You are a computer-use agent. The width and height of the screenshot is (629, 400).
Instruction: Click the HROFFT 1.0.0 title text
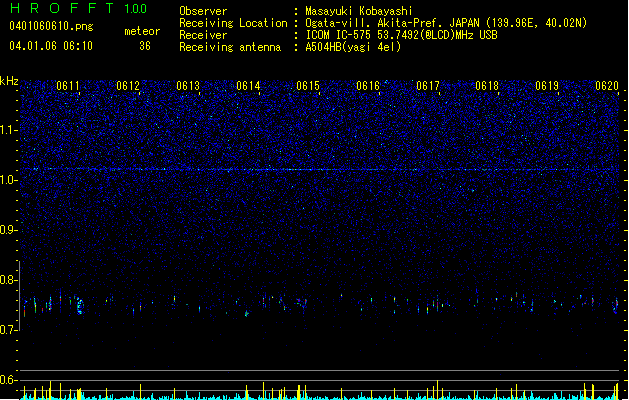[x=79, y=8]
